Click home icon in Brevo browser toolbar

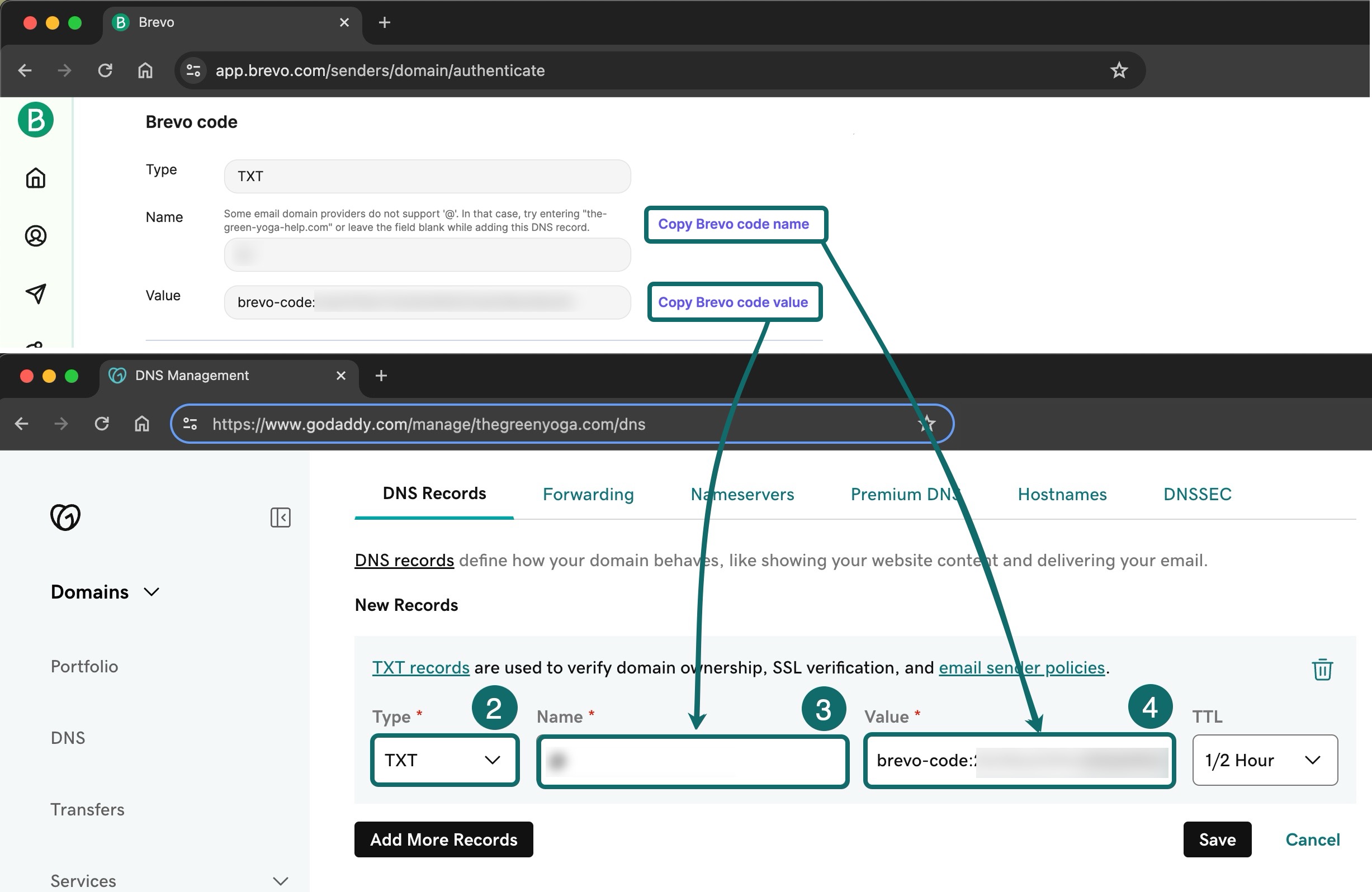(x=145, y=70)
